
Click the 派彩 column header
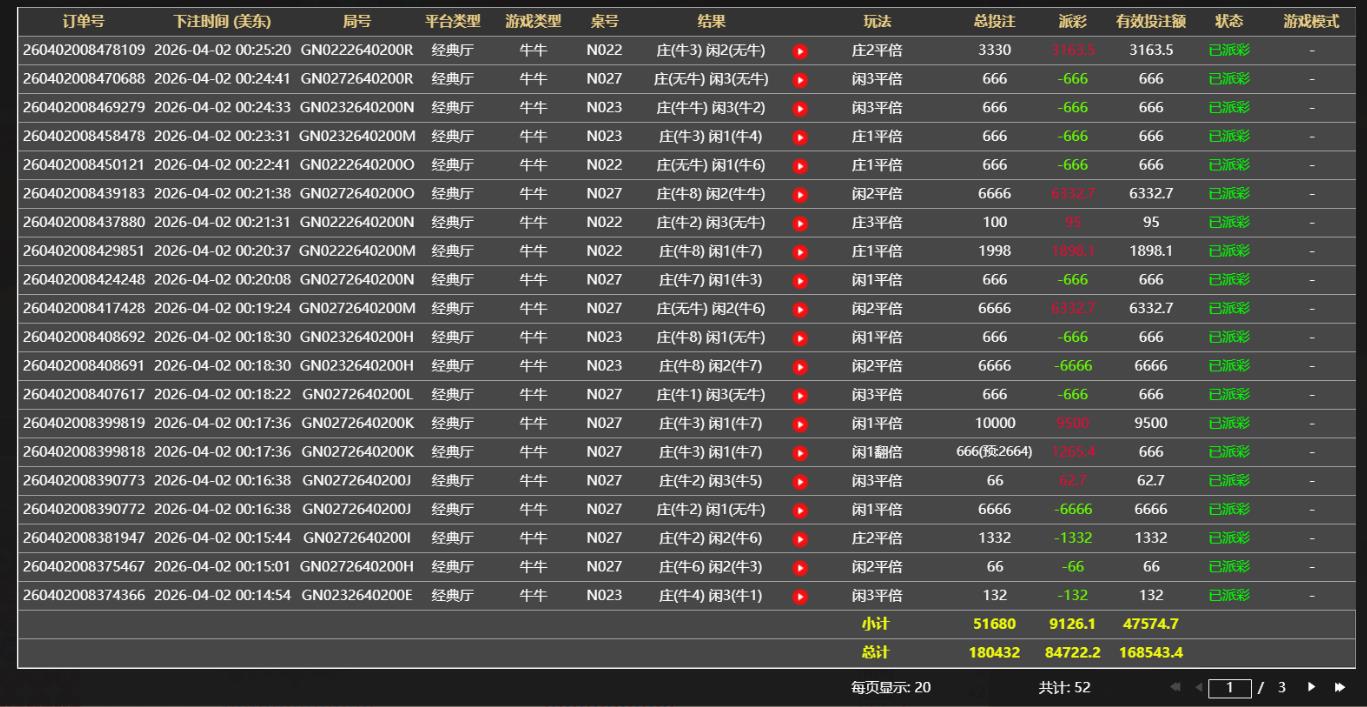click(1073, 21)
